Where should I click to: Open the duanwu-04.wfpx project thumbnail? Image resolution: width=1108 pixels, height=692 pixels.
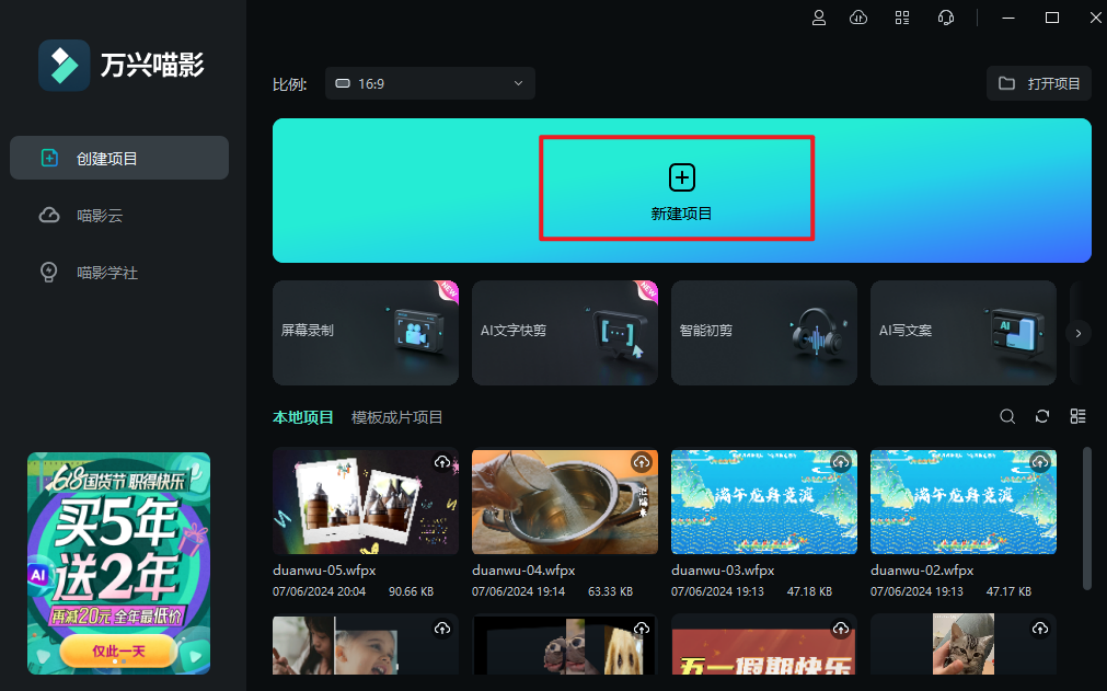tap(564, 501)
